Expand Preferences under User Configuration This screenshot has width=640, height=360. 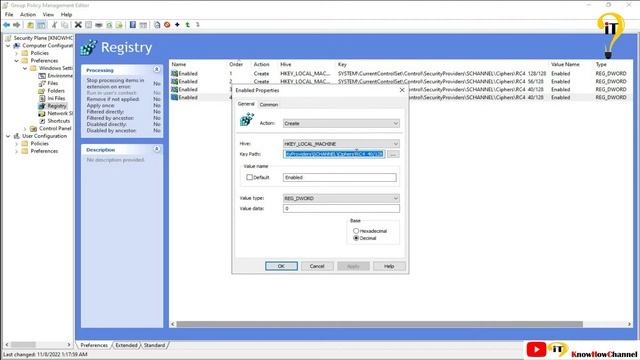16,151
